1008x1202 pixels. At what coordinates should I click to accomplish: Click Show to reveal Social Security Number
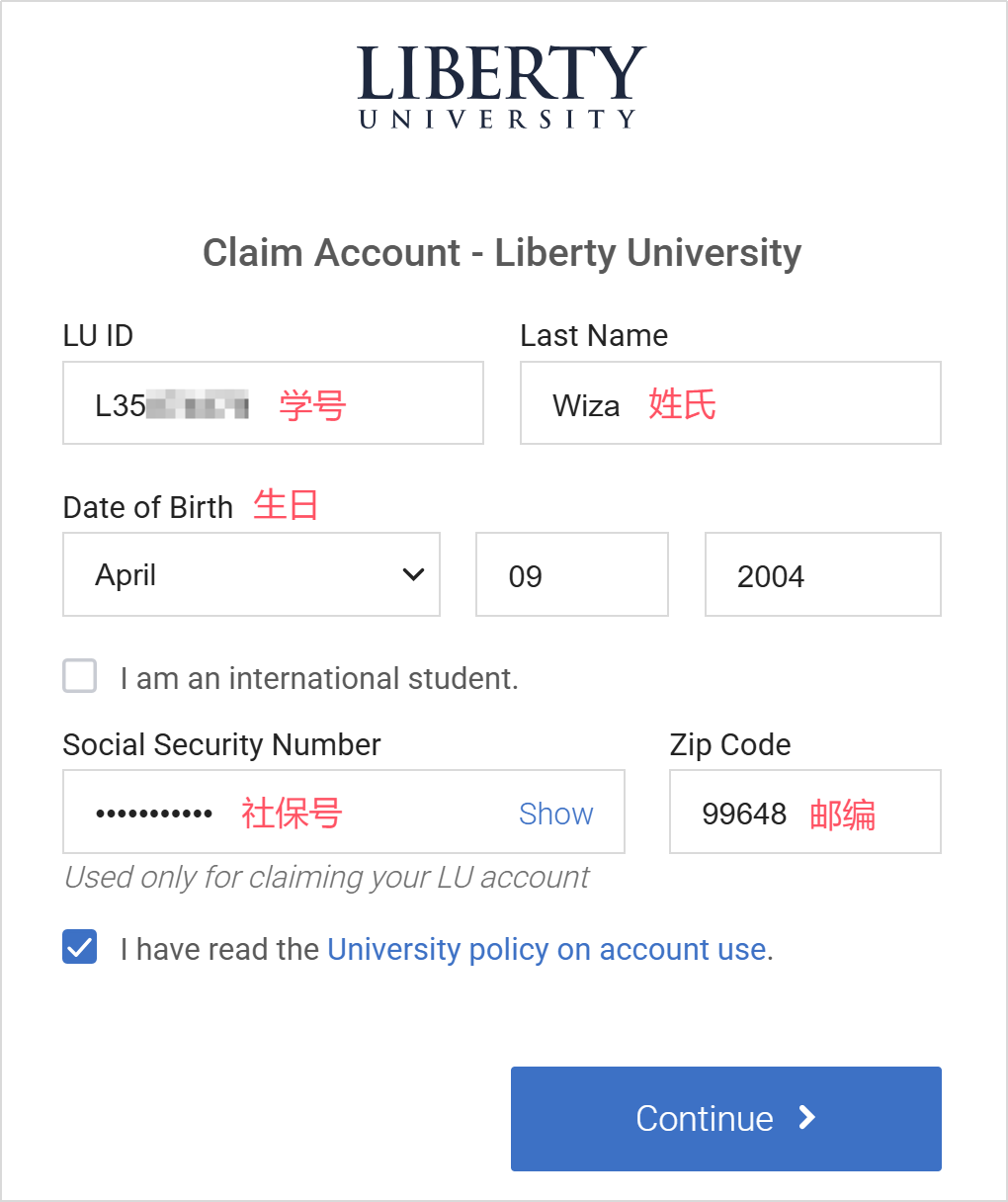[555, 814]
